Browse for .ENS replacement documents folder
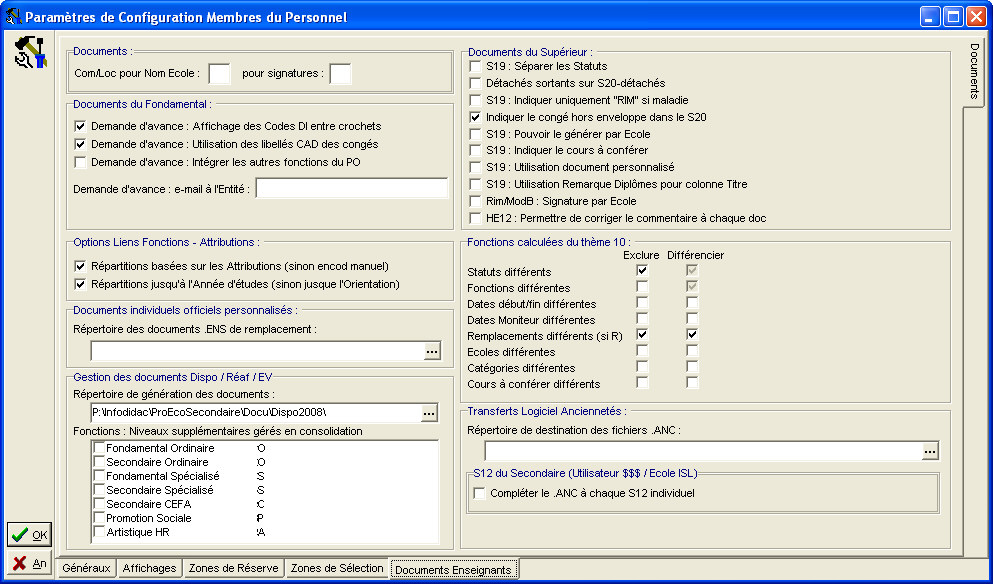Viewport: 993px width, 584px height. [x=432, y=351]
